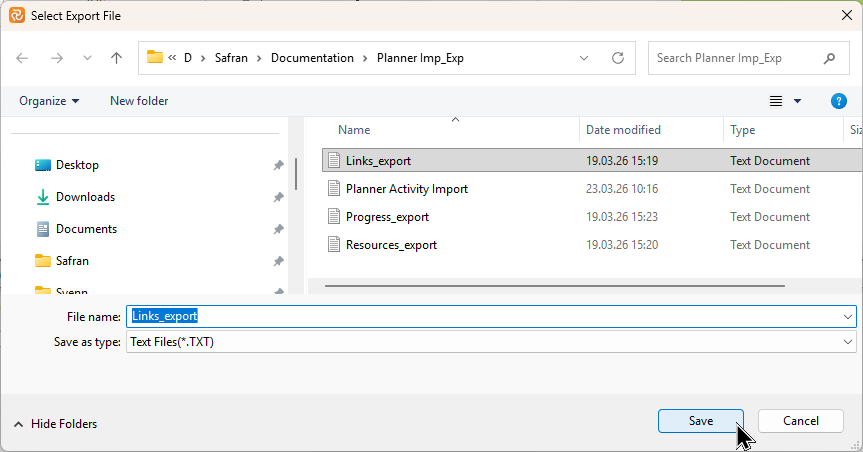Image resolution: width=863 pixels, height=452 pixels.
Task: Navigate to Documentation in the breadcrumb
Action: point(312,58)
